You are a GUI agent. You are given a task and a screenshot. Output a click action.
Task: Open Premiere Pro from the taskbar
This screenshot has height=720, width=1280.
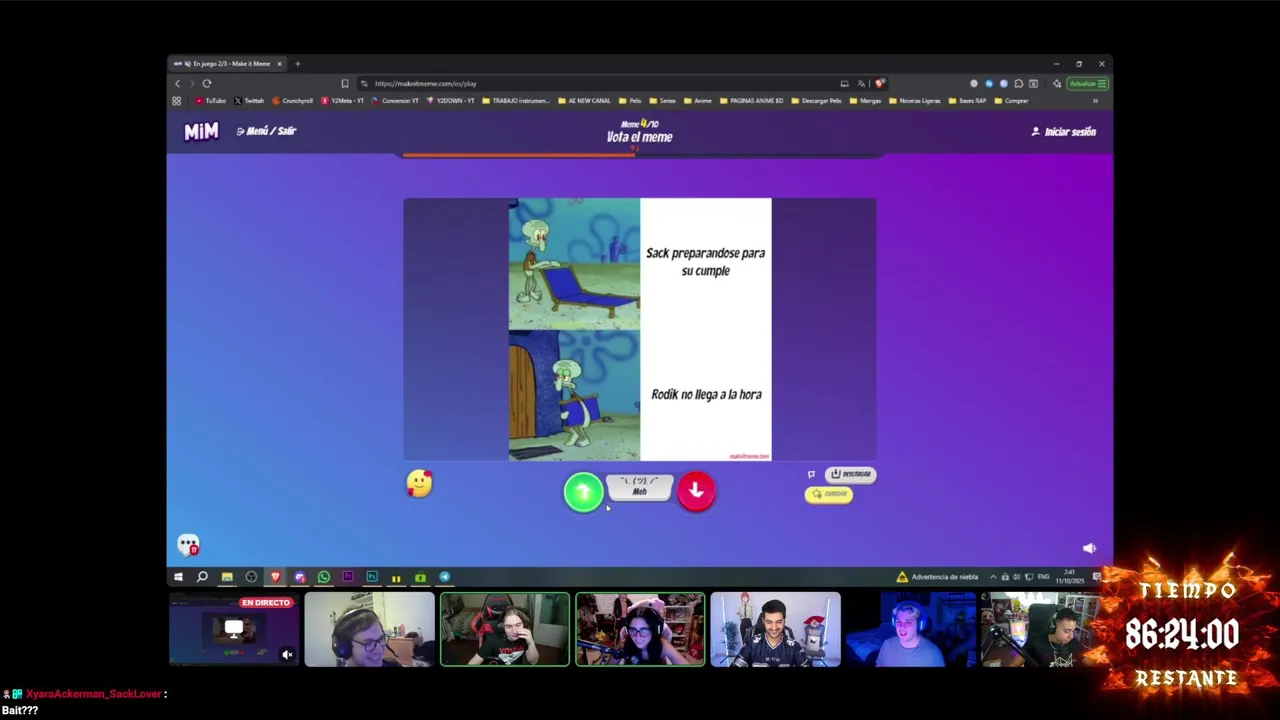pyautogui.click(x=347, y=577)
